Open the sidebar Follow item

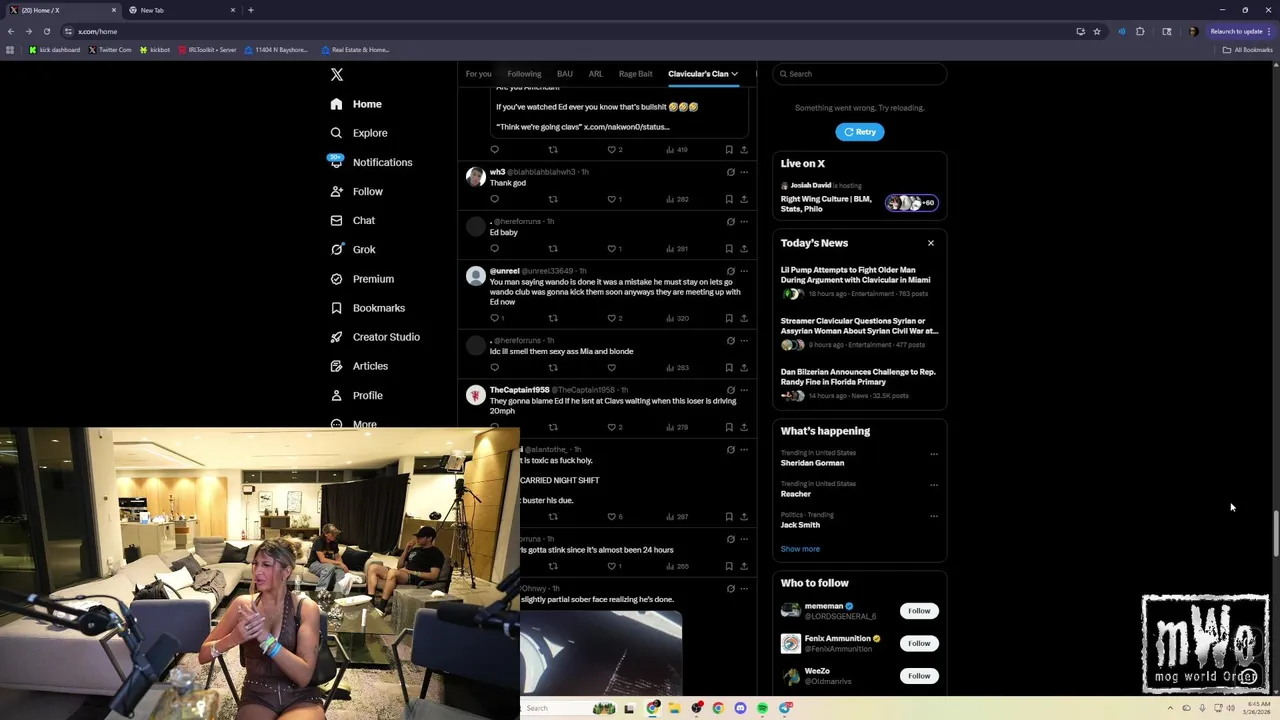pyautogui.click(x=356, y=191)
